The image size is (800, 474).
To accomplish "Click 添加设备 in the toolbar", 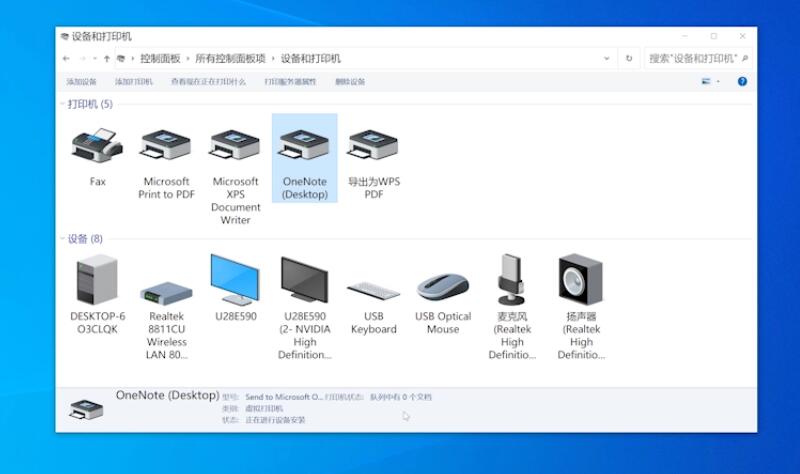I will click(x=81, y=82).
